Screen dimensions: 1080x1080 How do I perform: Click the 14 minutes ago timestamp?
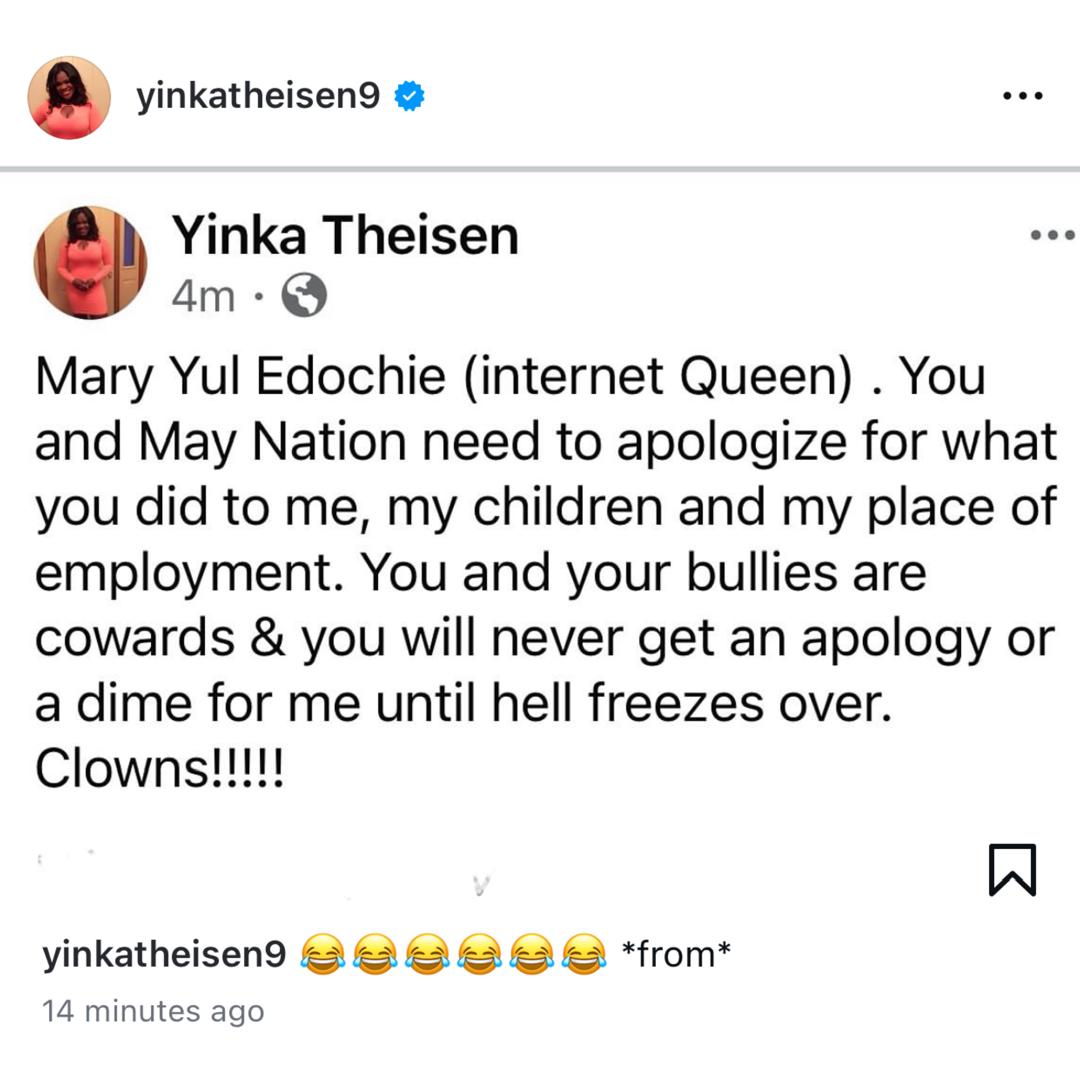tap(153, 1011)
